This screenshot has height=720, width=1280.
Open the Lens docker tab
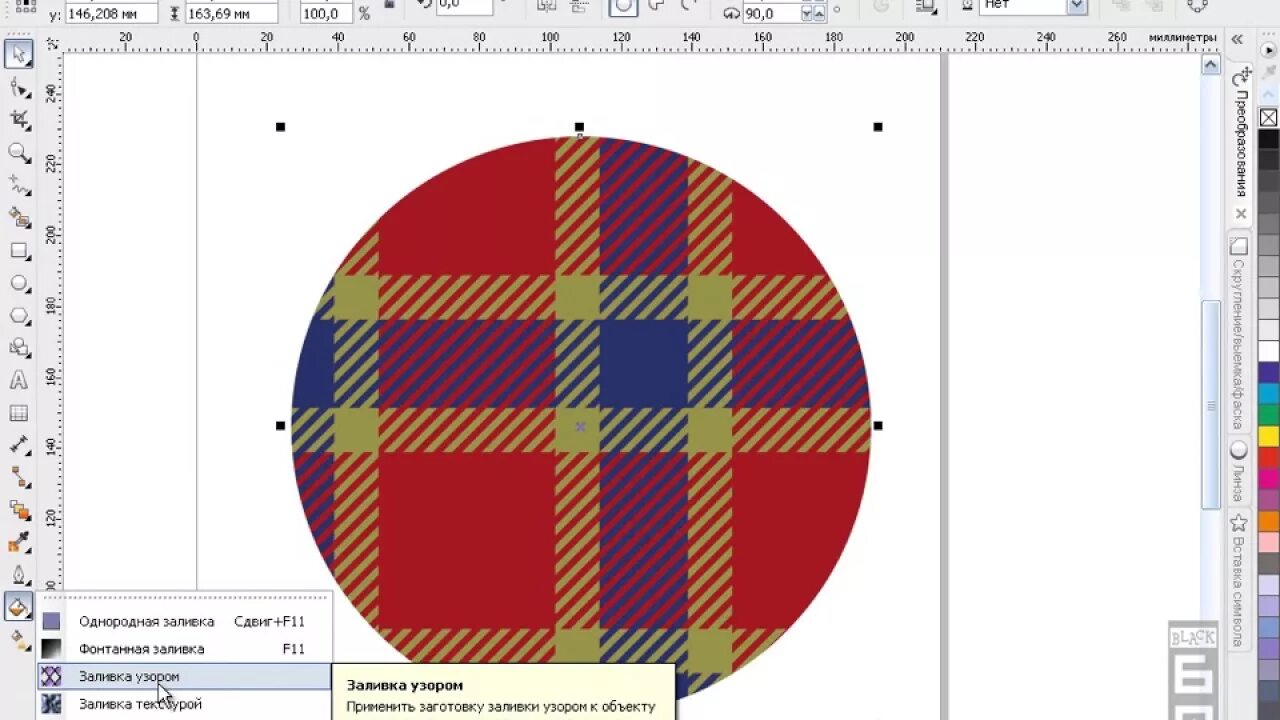pos(1239,471)
